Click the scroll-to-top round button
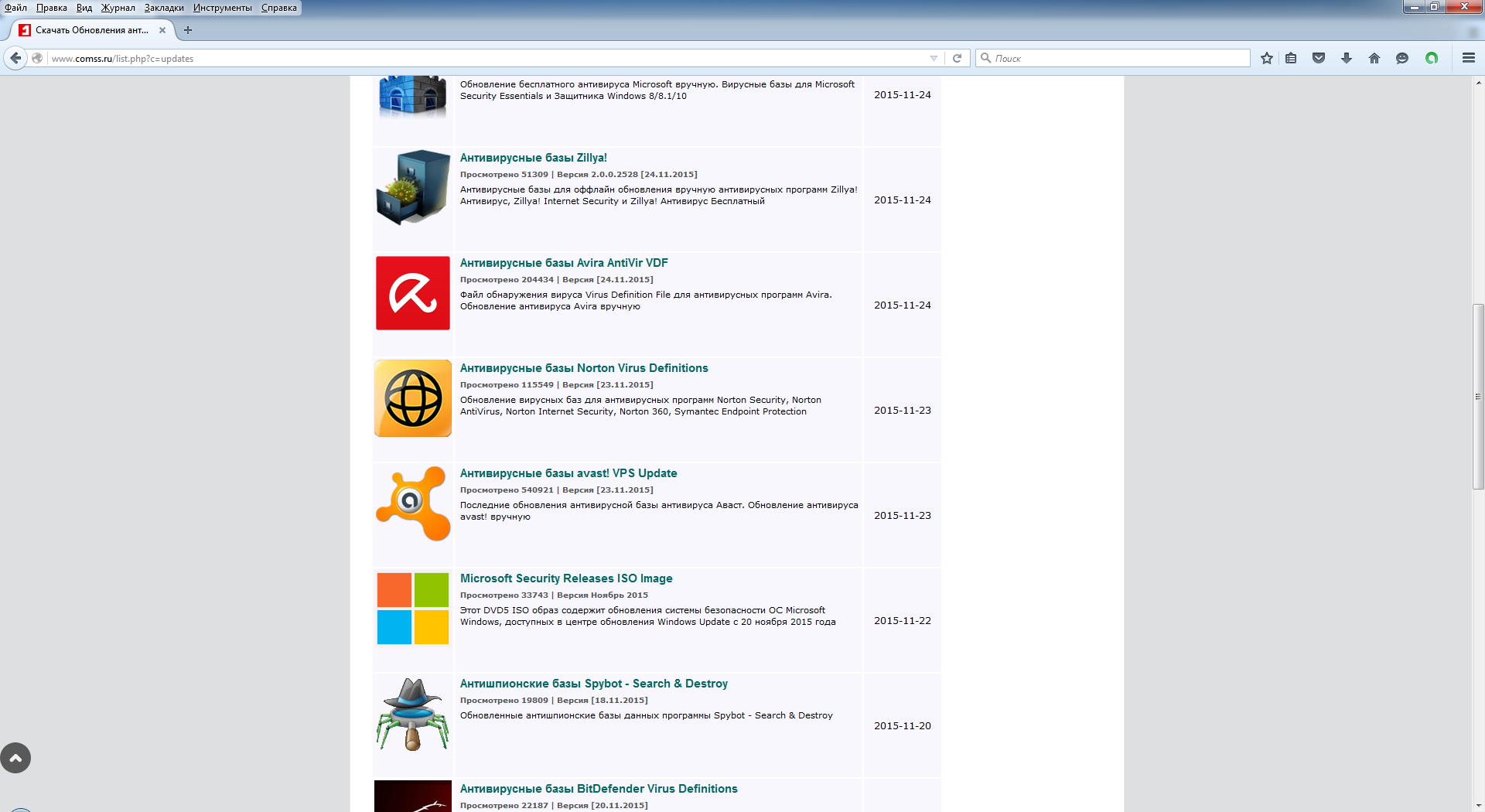This screenshot has height=812, width=1485. click(15, 758)
